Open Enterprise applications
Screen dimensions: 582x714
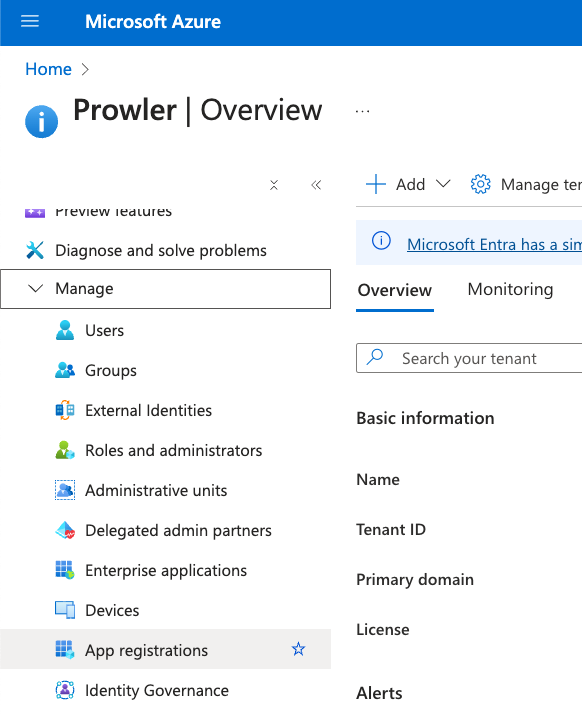pos(165,571)
